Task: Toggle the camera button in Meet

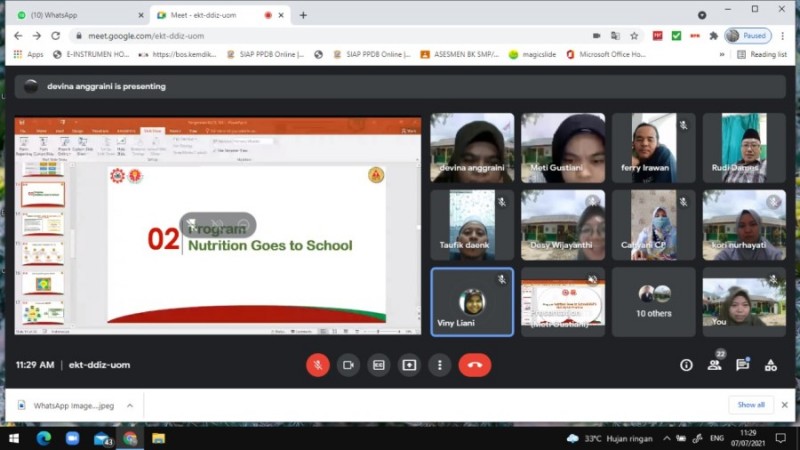Action: coord(348,365)
